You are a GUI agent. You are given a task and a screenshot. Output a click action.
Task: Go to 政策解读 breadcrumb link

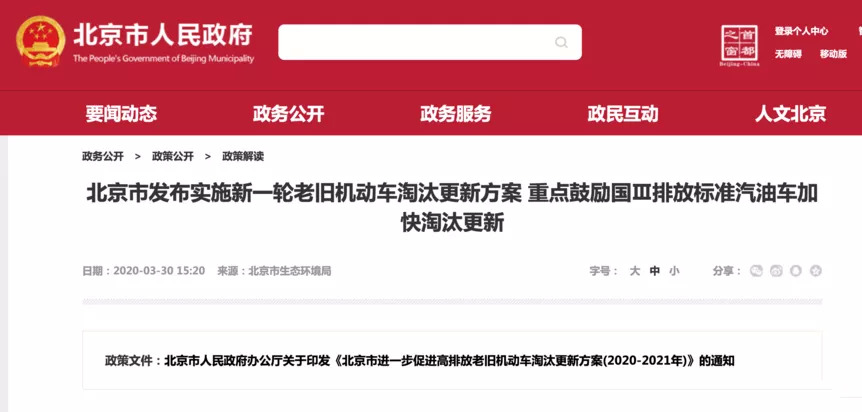tap(243, 156)
